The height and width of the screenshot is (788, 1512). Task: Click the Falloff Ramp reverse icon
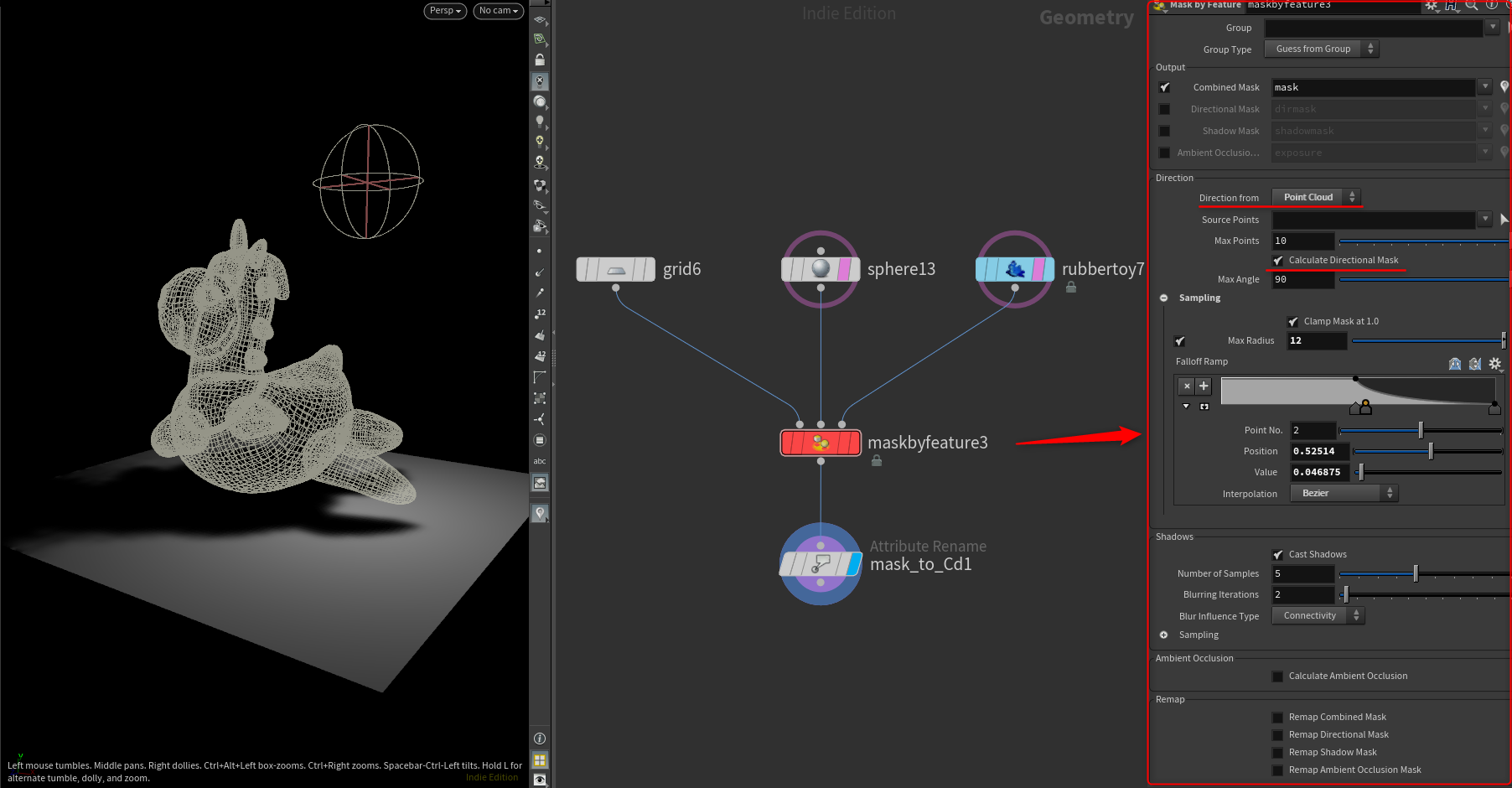coord(1475,364)
